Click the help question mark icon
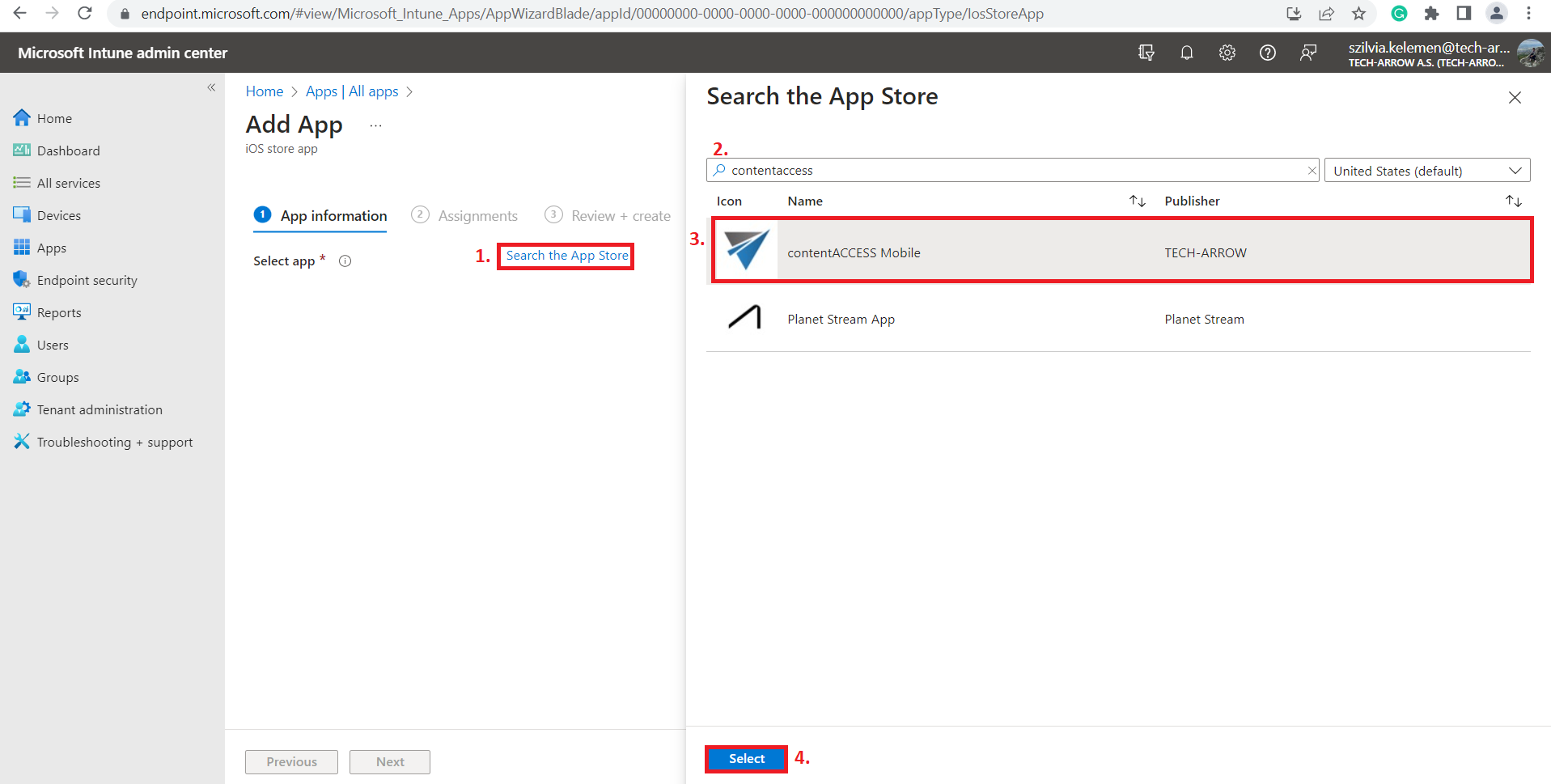The image size is (1551, 784). click(1267, 53)
